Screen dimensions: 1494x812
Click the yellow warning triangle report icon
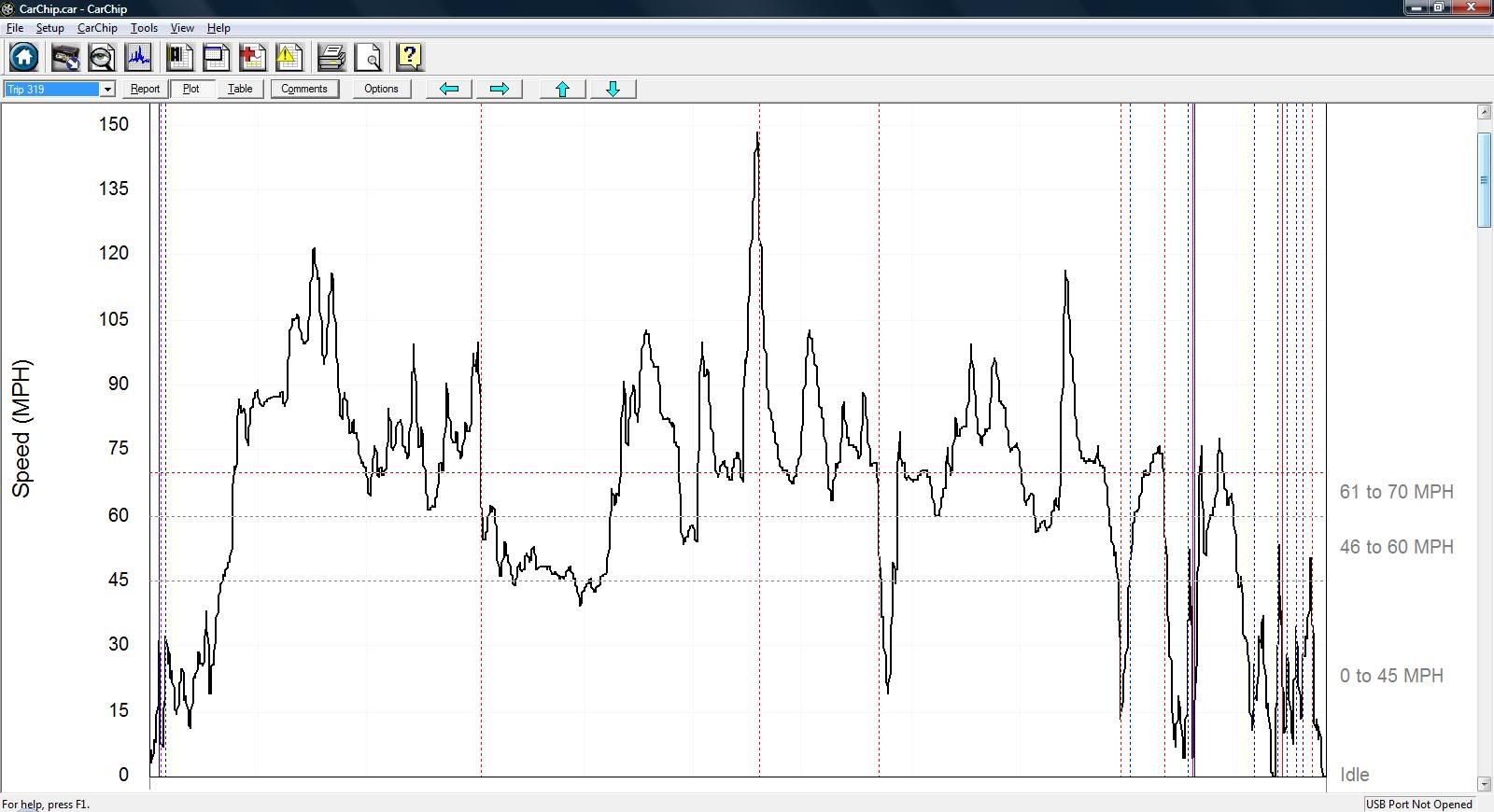289,58
